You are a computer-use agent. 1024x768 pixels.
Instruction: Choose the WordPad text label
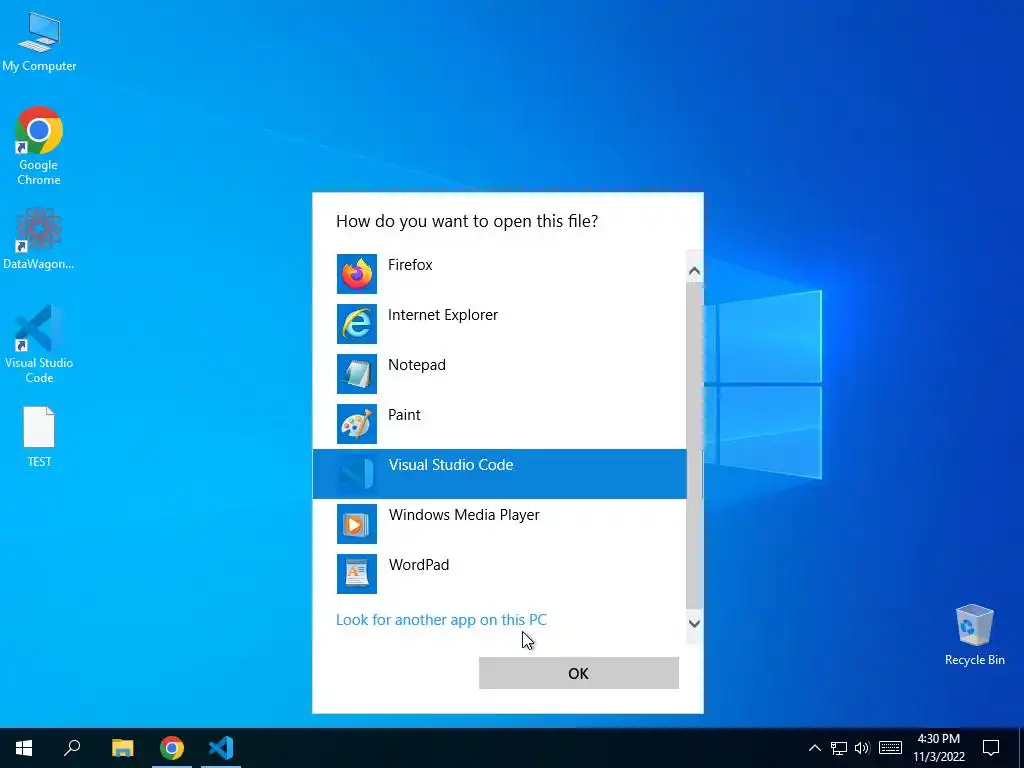click(419, 565)
